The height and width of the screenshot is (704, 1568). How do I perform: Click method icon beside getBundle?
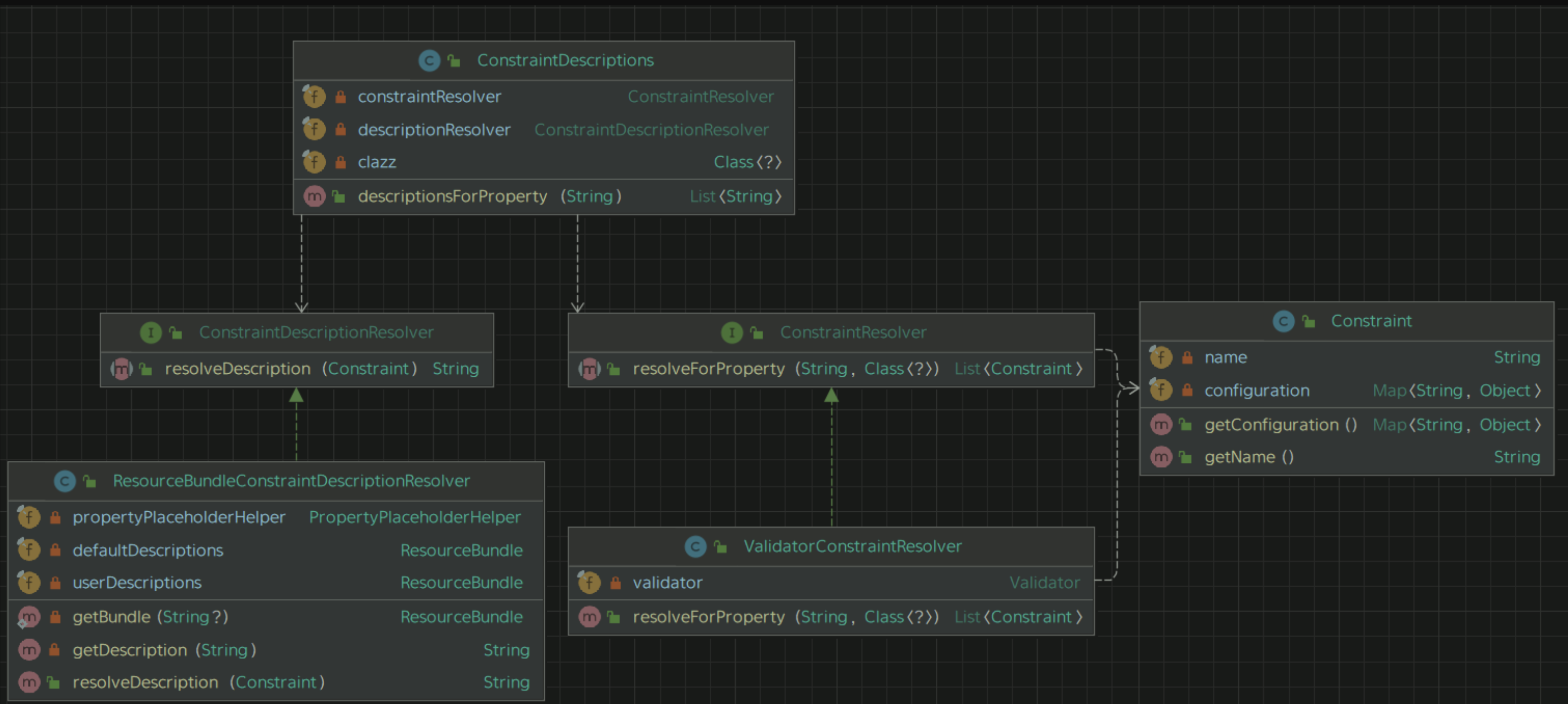coord(29,617)
